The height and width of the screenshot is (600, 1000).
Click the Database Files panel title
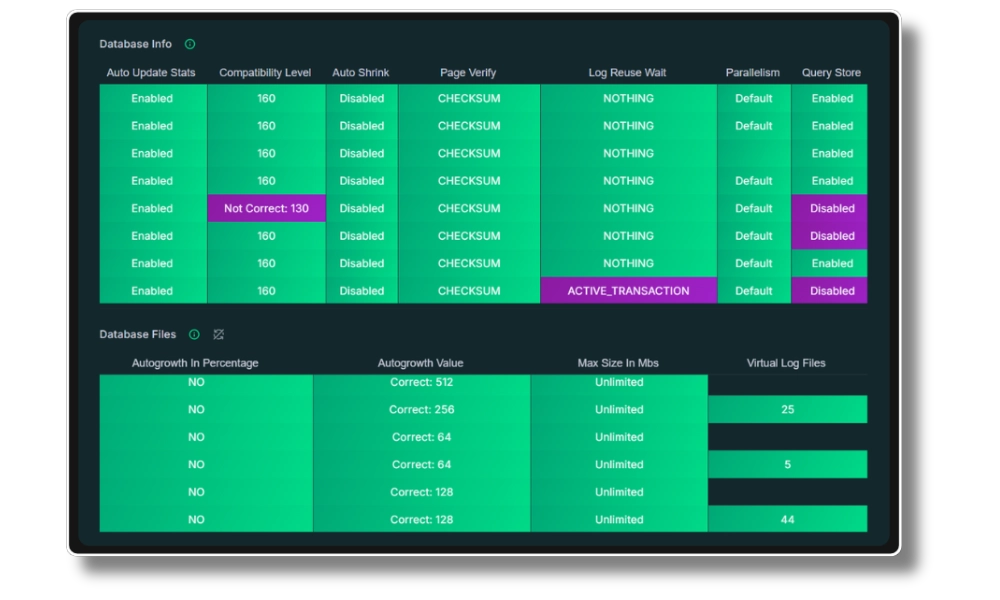pyautogui.click(x=137, y=334)
